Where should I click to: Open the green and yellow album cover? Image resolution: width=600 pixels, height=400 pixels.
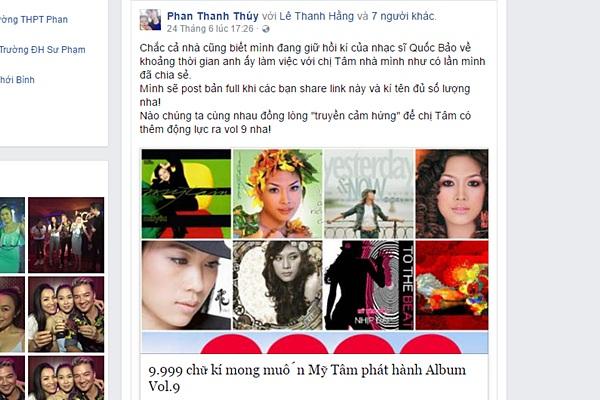click(186, 194)
